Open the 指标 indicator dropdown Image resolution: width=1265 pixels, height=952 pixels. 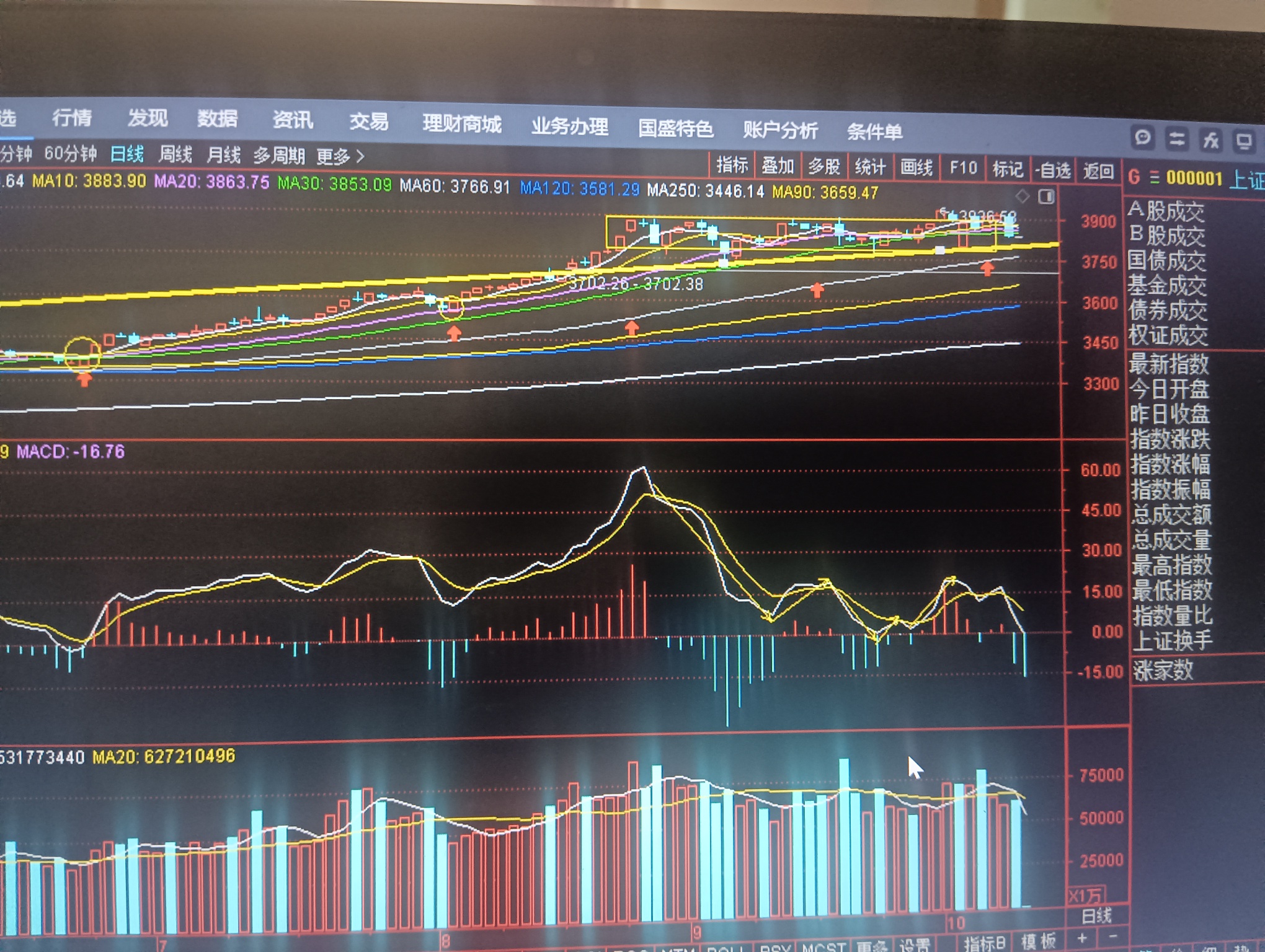point(732,165)
